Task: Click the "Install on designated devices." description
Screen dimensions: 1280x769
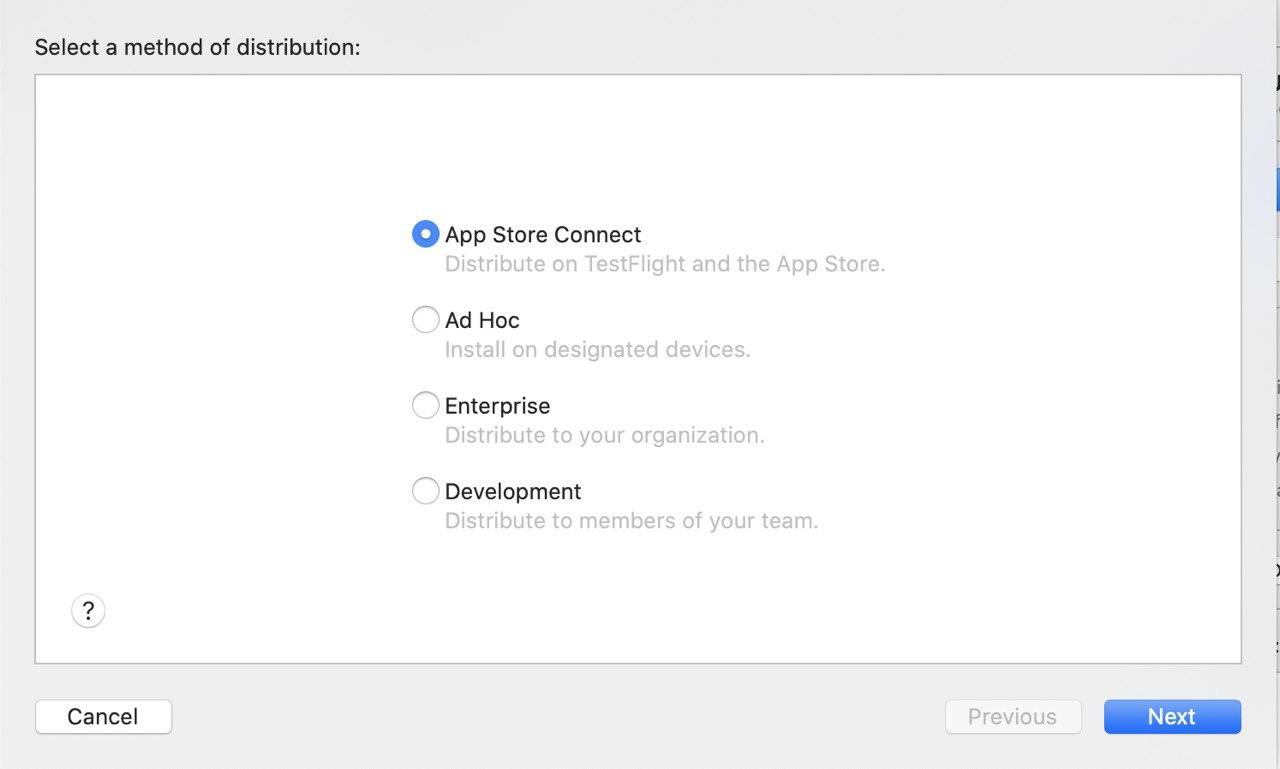Action: (597, 350)
